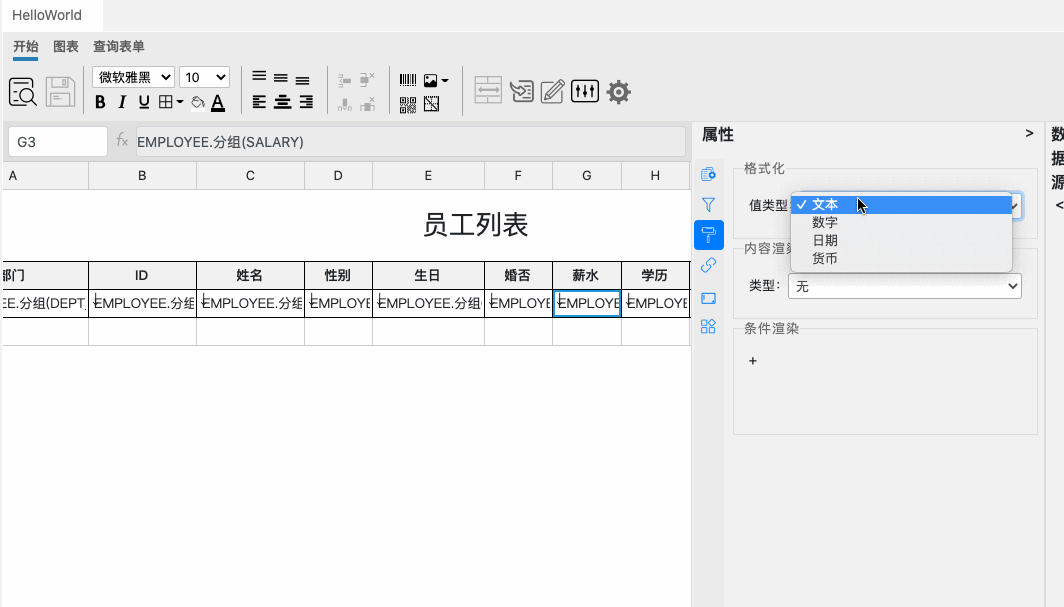Open the widgets grid side tab
This screenshot has width=1064, height=607.
708,327
